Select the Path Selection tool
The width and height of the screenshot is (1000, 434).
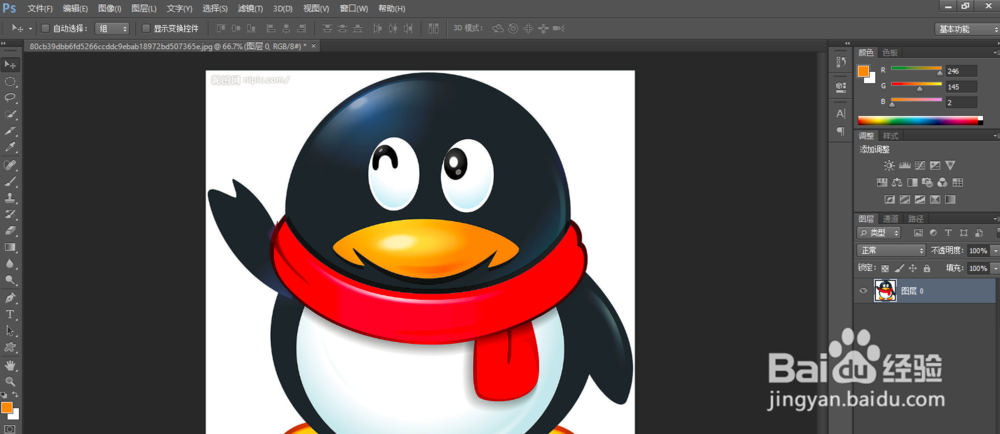point(10,331)
